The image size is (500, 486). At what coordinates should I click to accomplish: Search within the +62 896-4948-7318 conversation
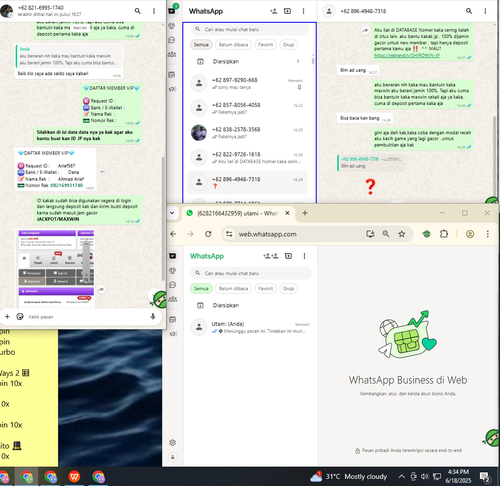pos(469,11)
